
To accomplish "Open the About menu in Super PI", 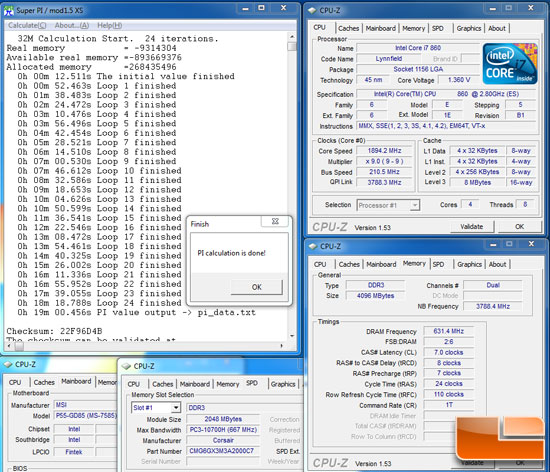I will coord(72,25).
